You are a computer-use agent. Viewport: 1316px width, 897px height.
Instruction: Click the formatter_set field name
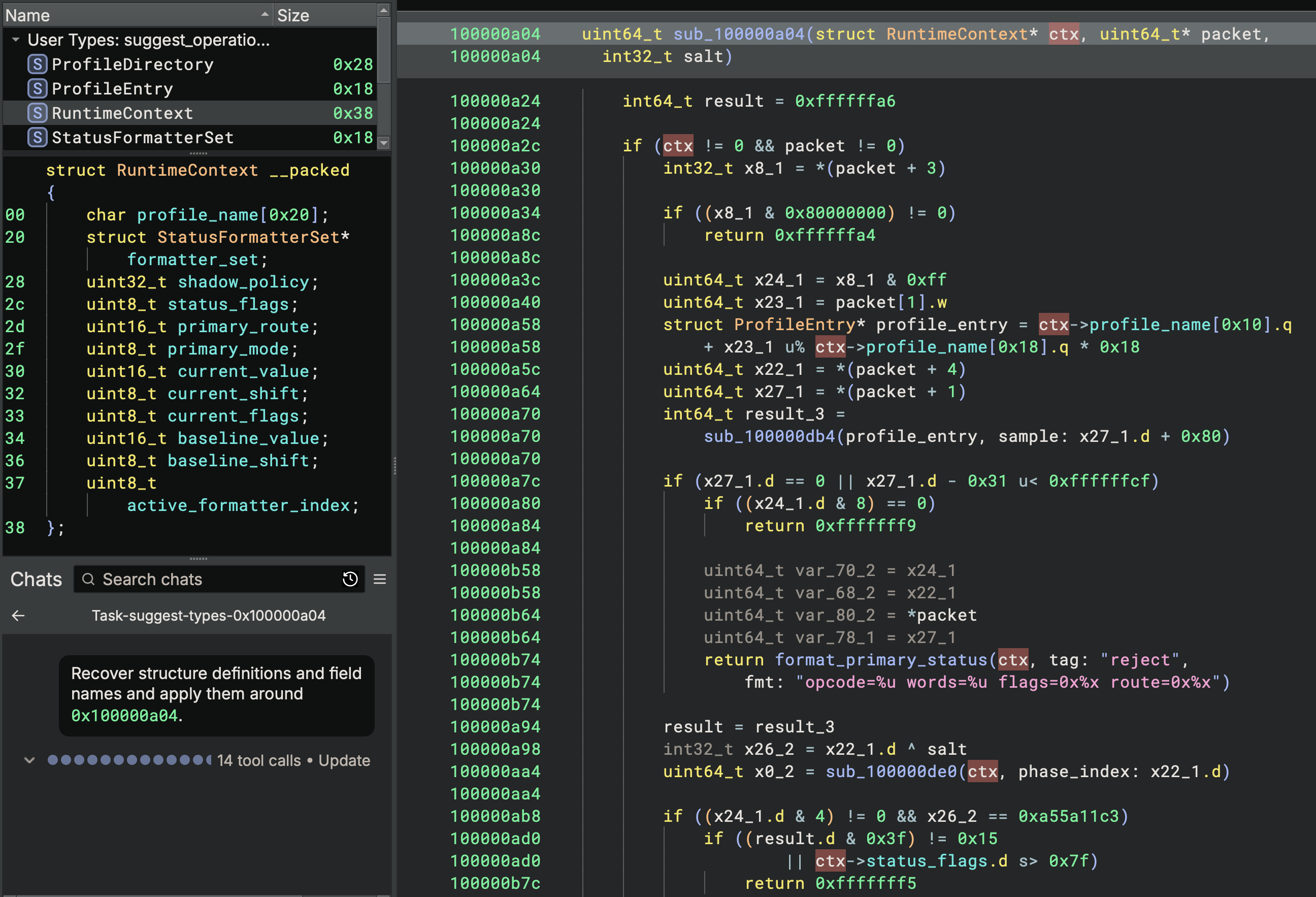click(x=192, y=260)
